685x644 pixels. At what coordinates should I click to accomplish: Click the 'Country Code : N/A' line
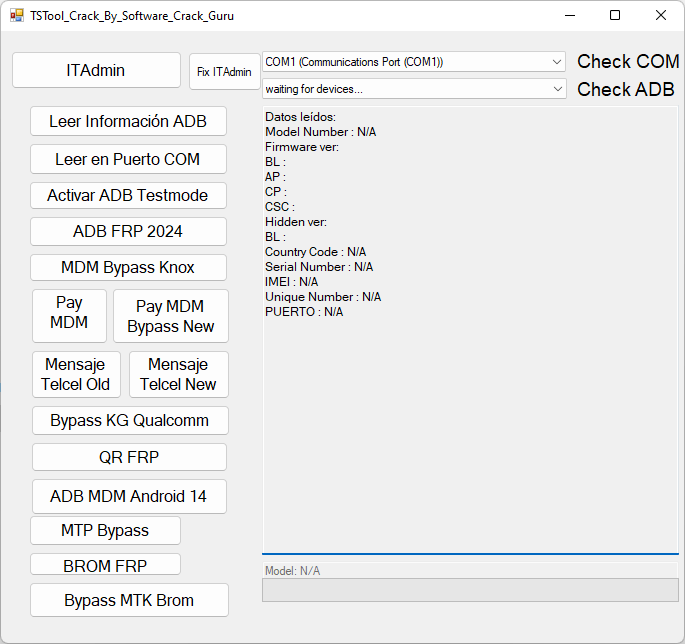click(315, 252)
